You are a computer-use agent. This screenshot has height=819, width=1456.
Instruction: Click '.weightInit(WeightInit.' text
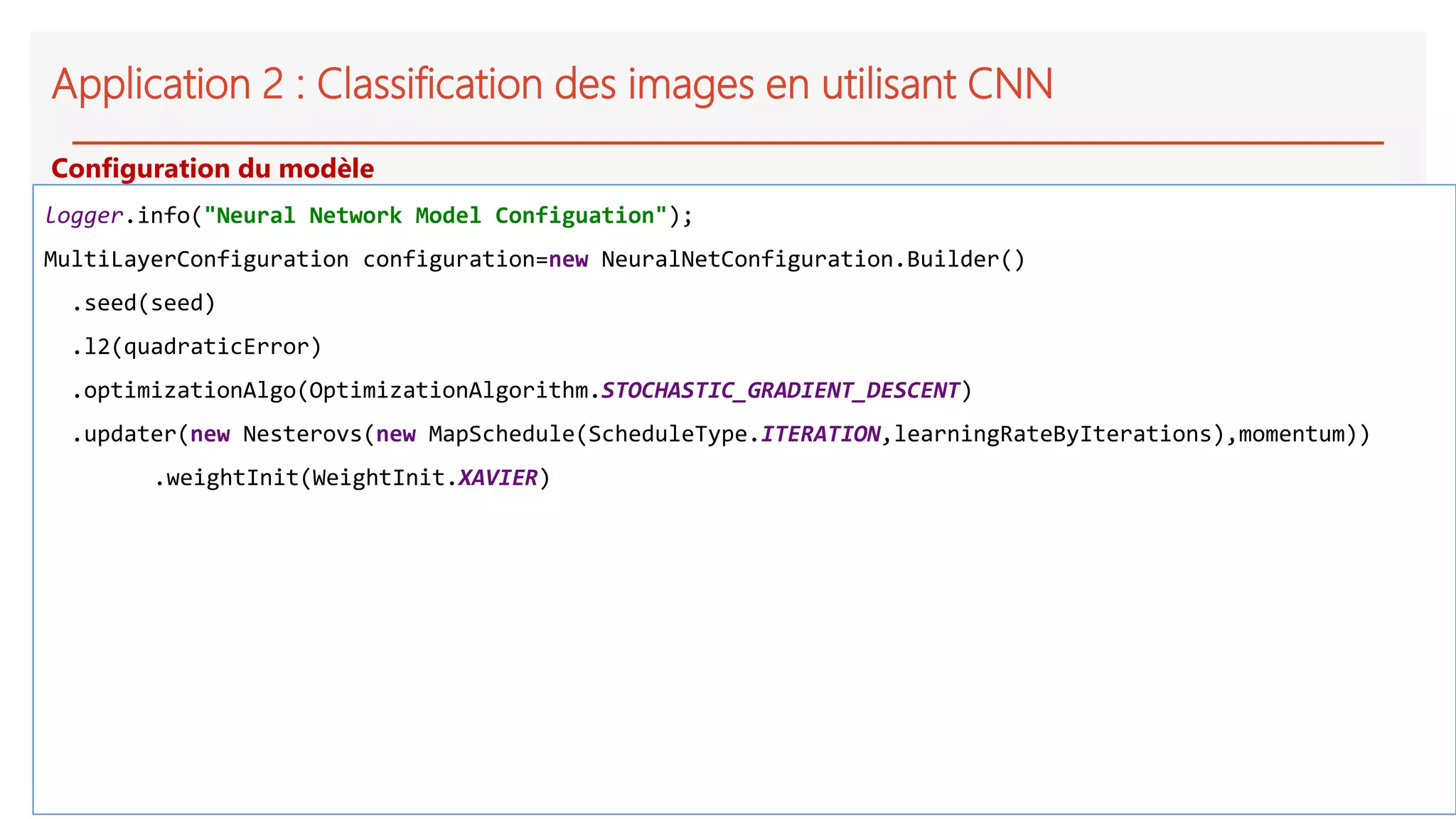306,478
